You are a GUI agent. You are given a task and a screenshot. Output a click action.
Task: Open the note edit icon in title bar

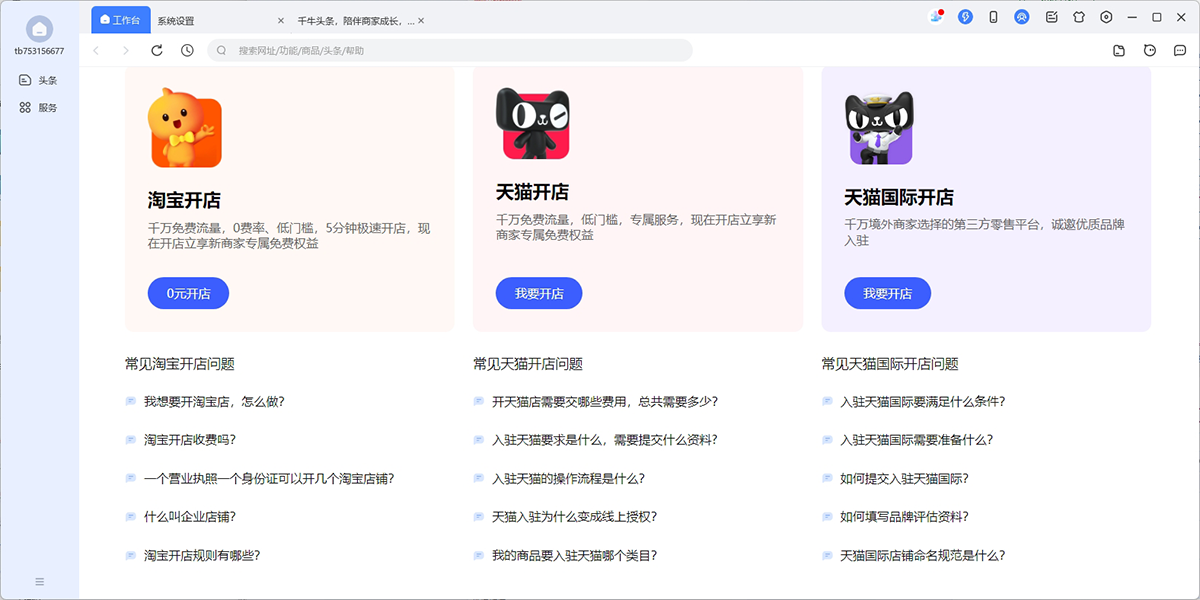(x=1052, y=17)
